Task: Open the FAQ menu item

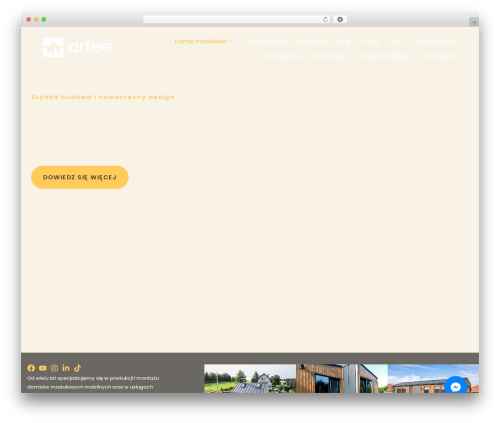Action: coord(396,41)
